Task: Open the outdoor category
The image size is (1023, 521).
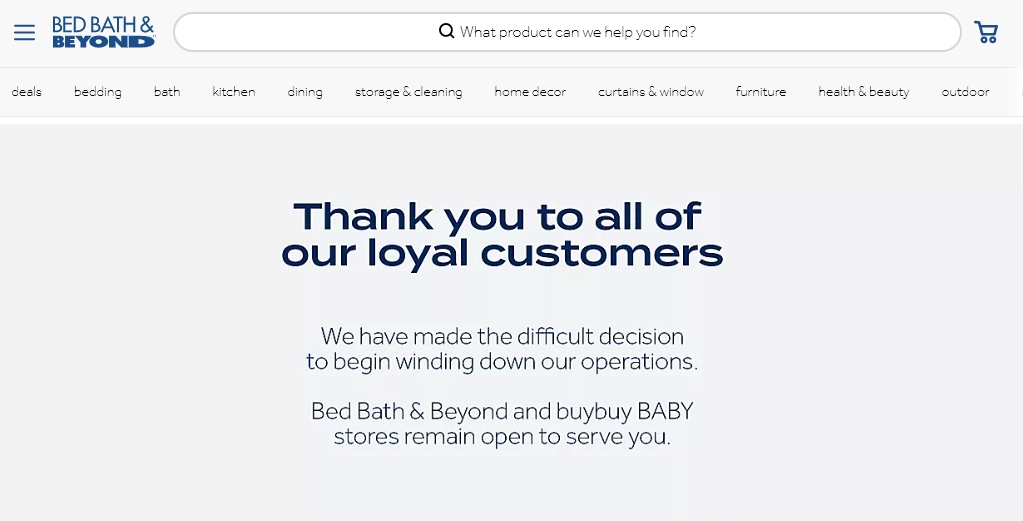Action: click(965, 92)
